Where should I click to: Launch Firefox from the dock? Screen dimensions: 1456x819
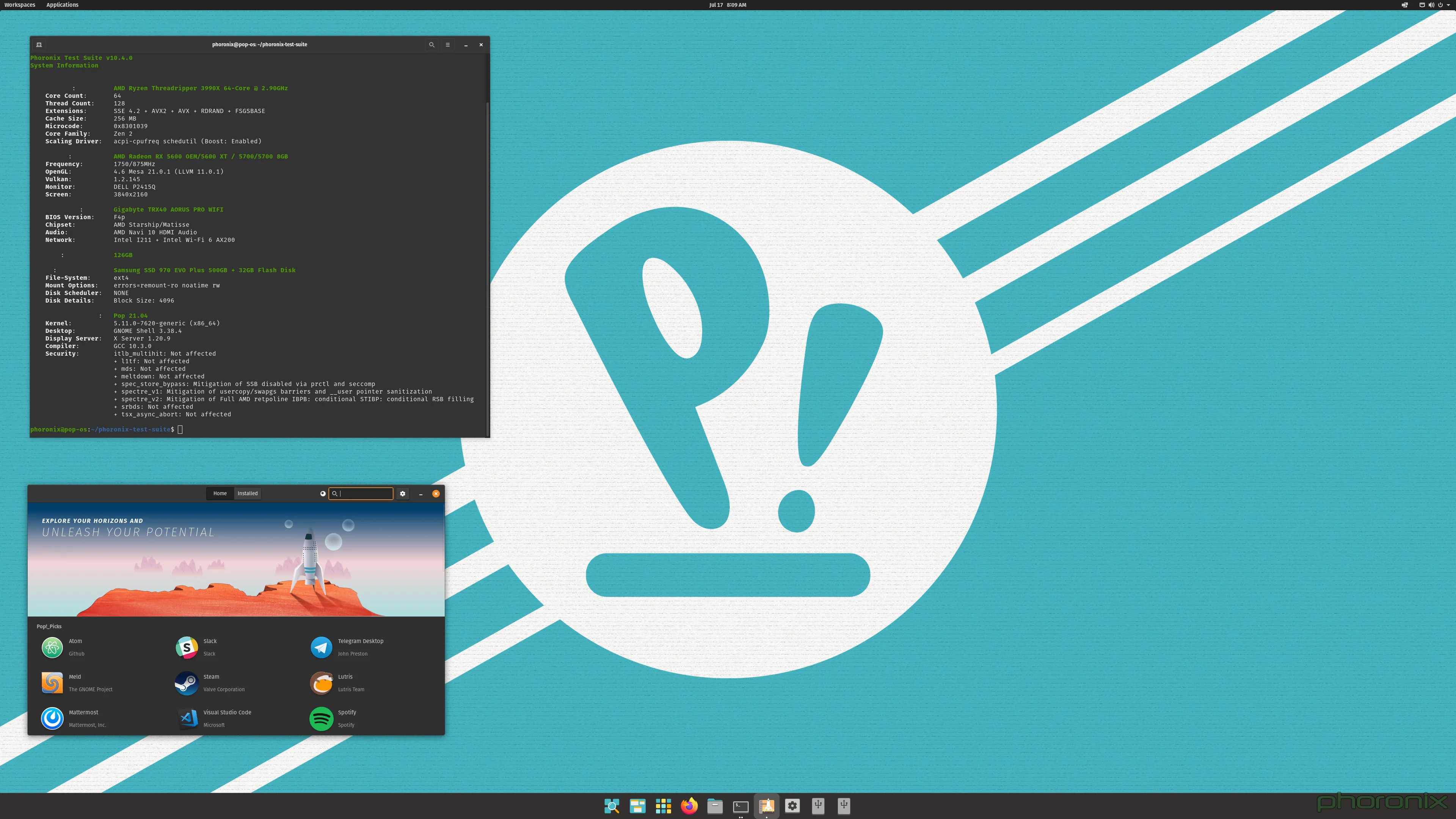(x=689, y=806)
